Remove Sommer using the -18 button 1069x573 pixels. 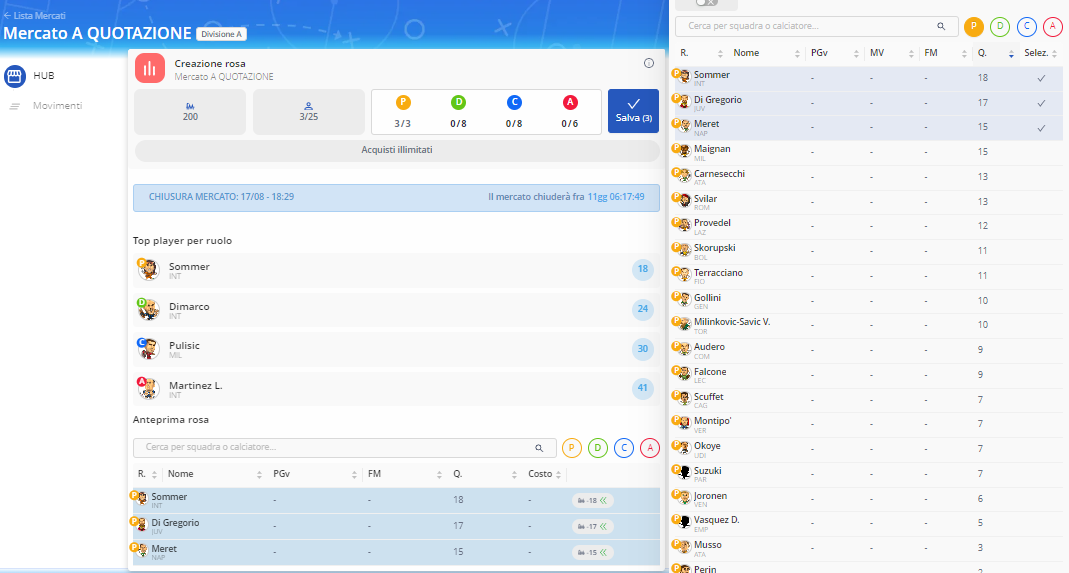pyautogui.click(x=592, y=501)
